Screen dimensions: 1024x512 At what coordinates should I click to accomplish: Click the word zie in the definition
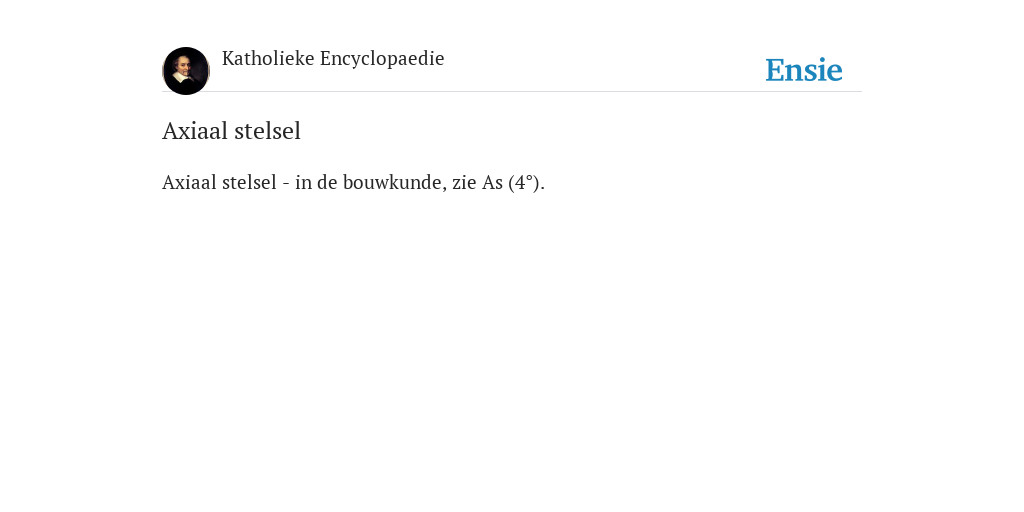pos(464,183)
